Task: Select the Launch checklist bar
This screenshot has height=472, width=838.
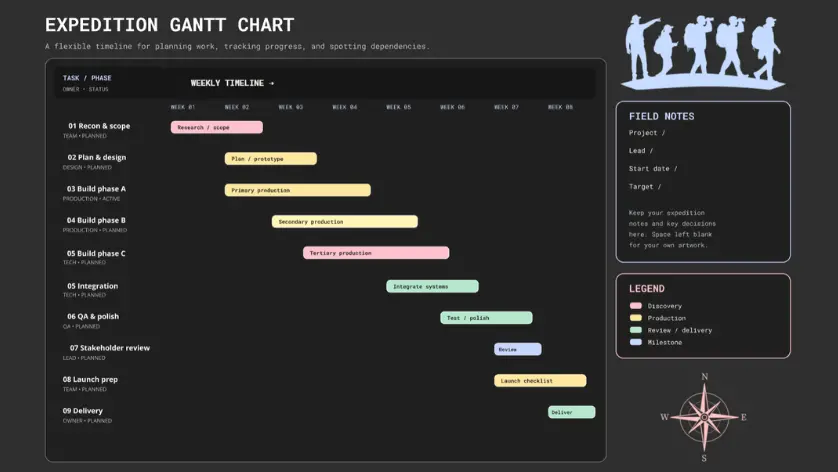Action: click(x=540, y=381)
